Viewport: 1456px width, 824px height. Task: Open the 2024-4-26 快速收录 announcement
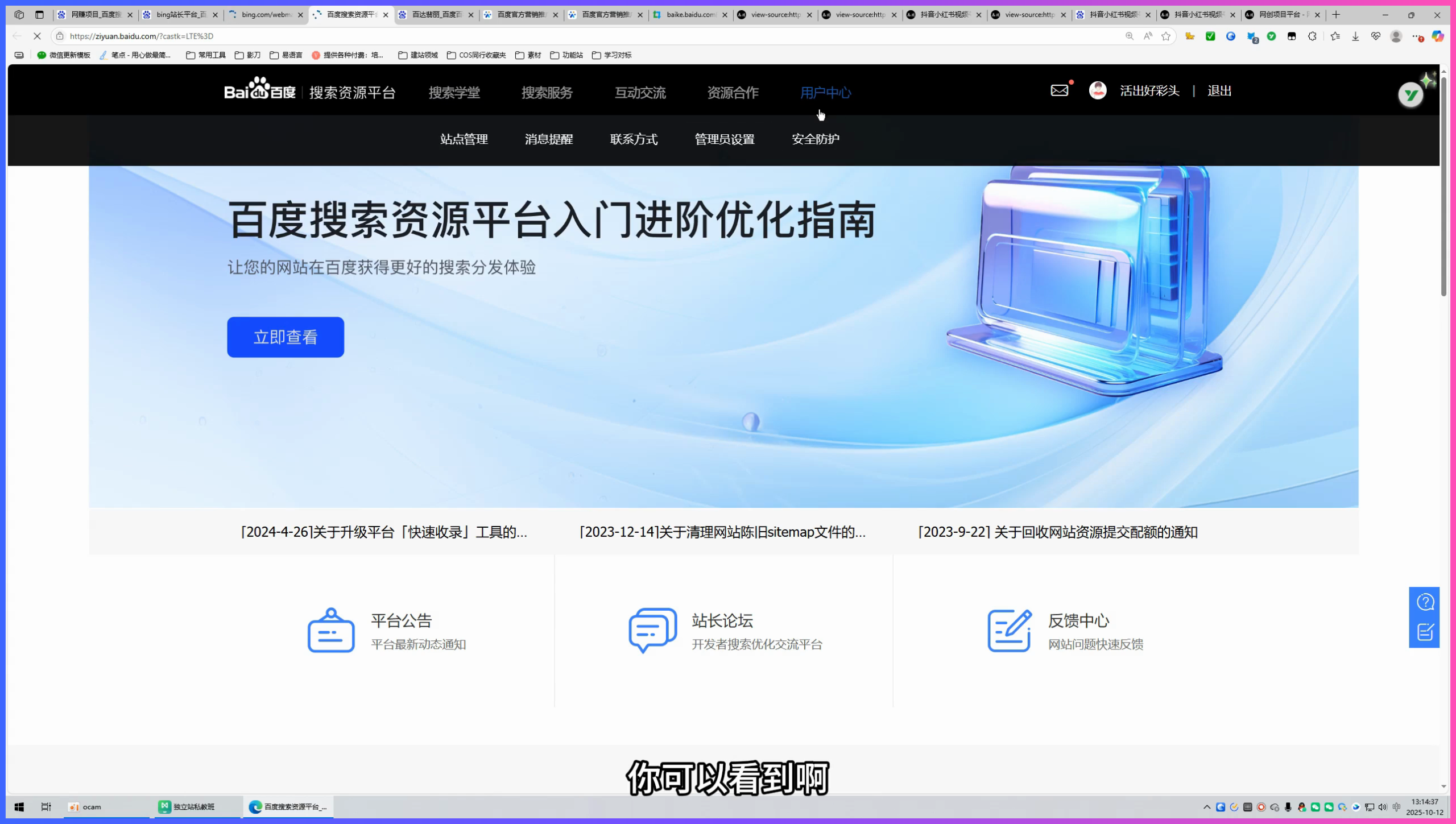tap(384, 532)
